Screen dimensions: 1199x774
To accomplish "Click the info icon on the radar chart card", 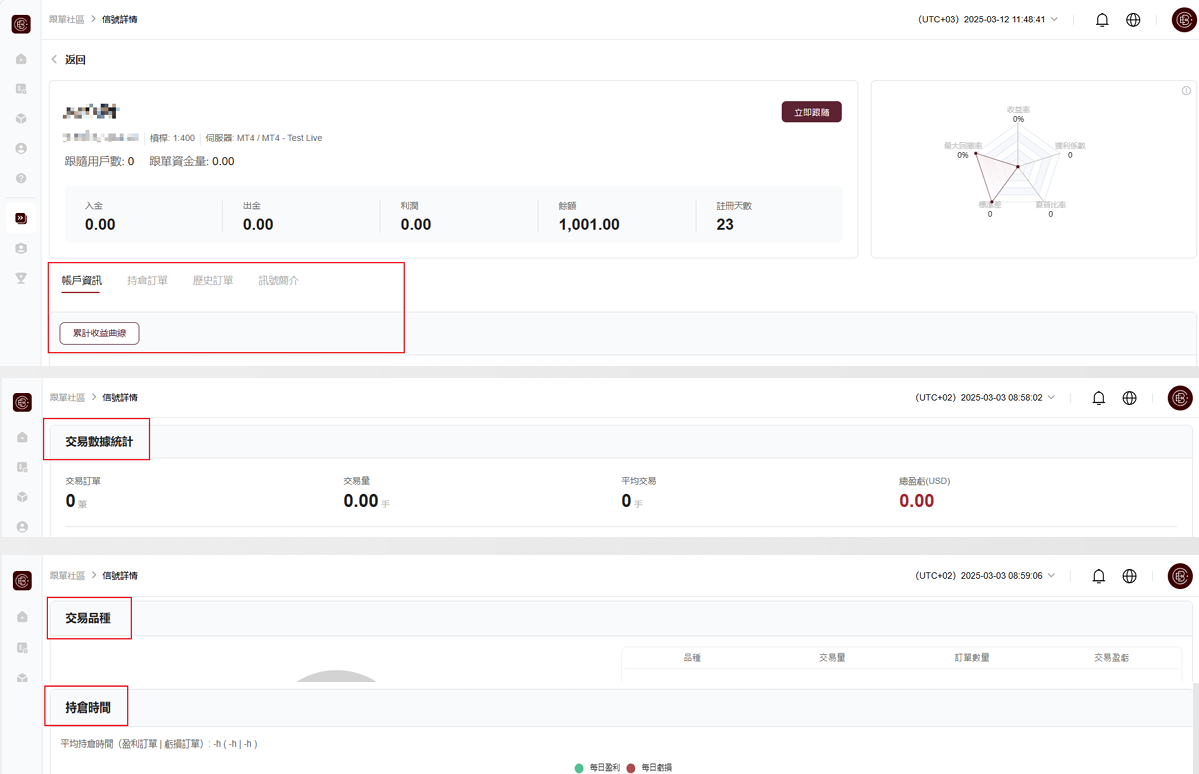I will [x=1186, y=91].
